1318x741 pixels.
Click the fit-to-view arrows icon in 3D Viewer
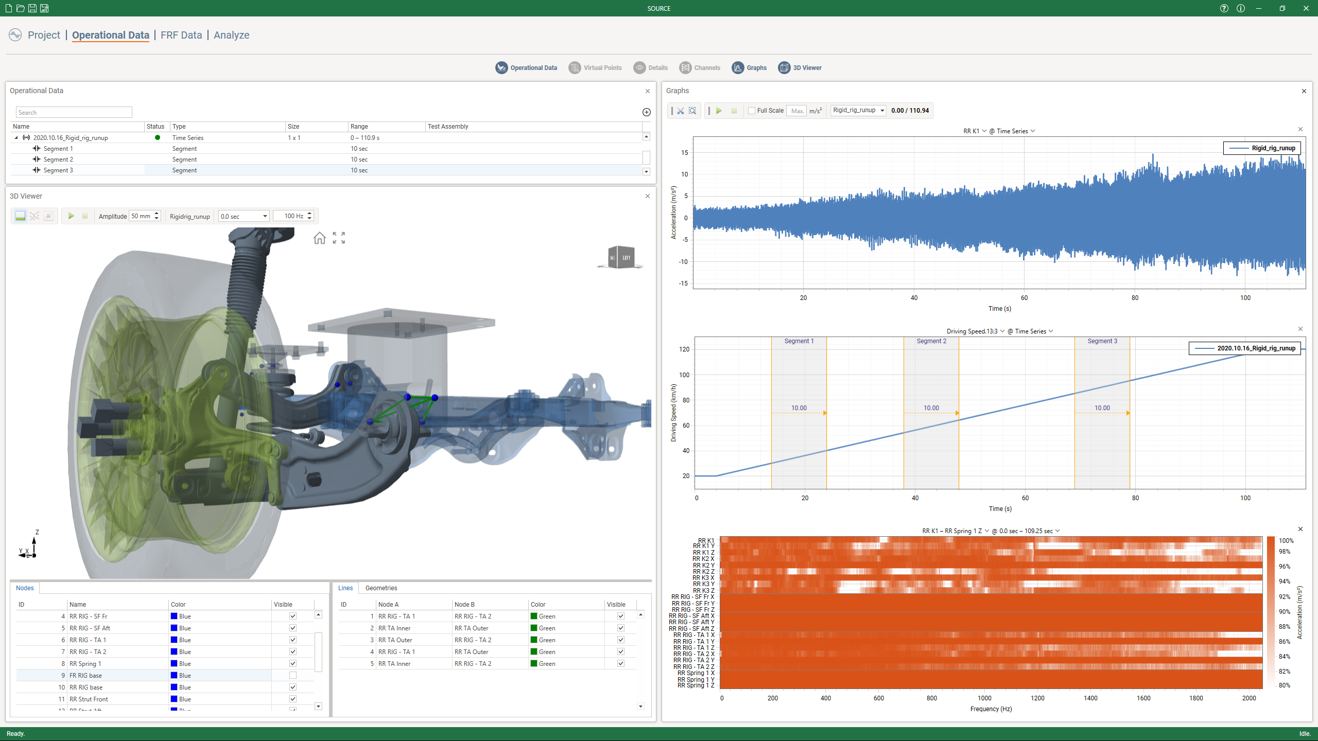[x=339, y=238]
